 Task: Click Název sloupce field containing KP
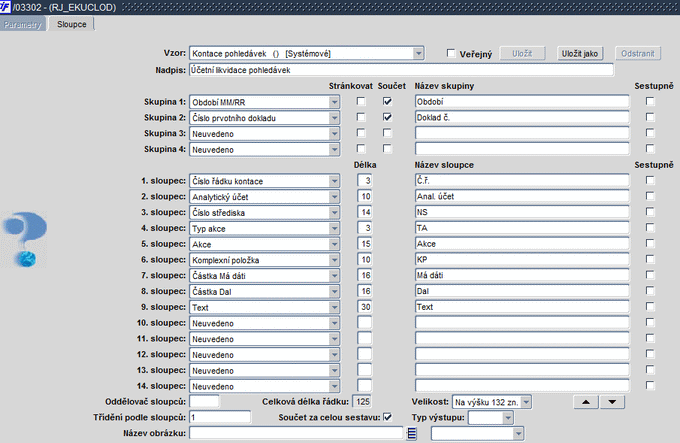pyautogui.click(x=522, y=259)
